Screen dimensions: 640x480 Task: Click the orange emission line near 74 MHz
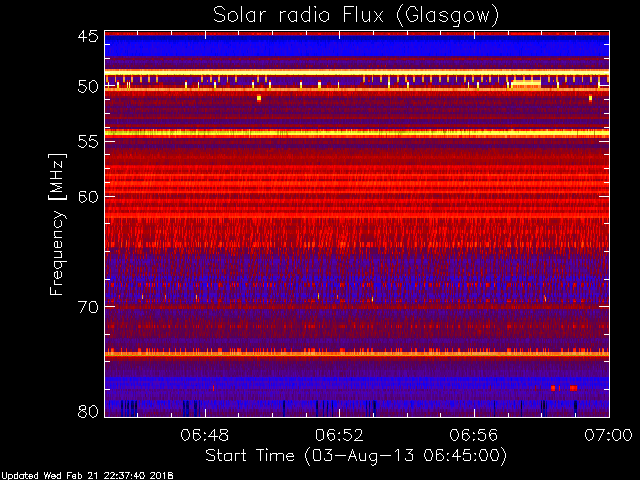pos(357,354)
